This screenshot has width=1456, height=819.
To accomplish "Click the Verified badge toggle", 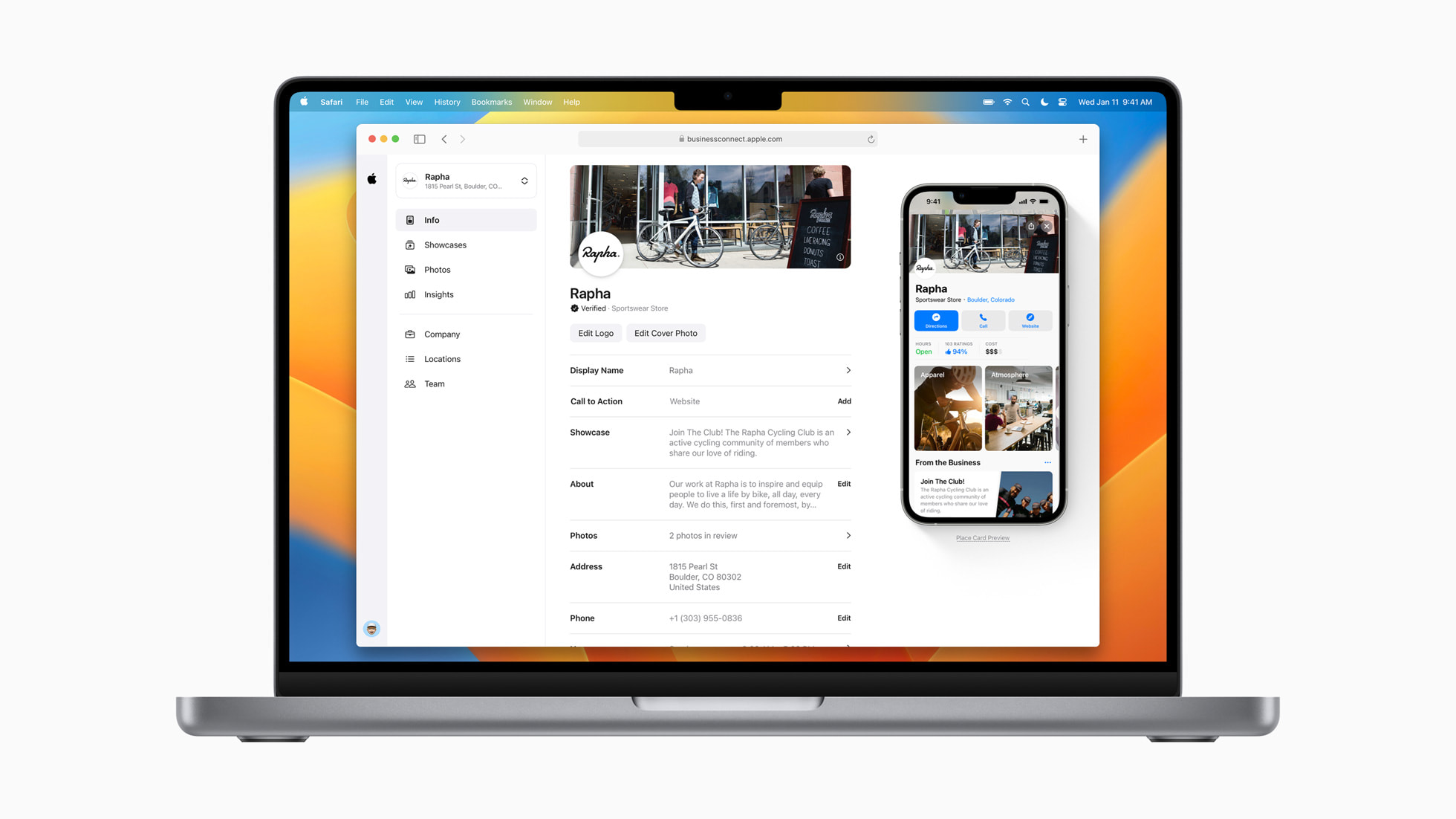I will (573, 308).
